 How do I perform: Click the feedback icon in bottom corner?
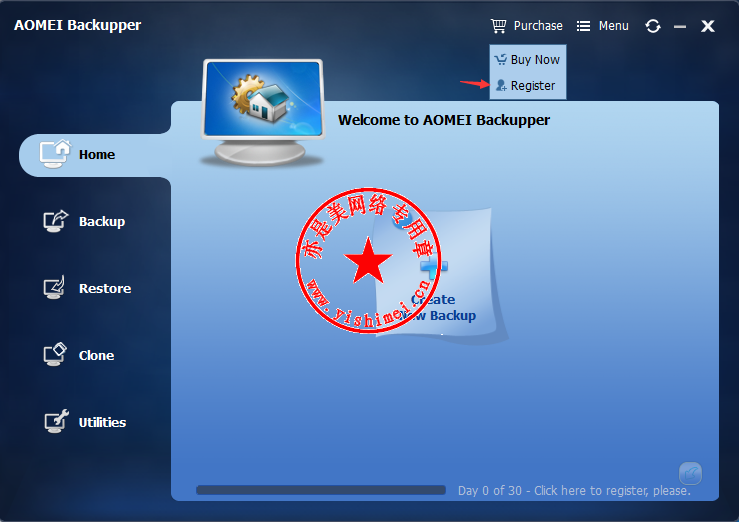click(690, 473)
